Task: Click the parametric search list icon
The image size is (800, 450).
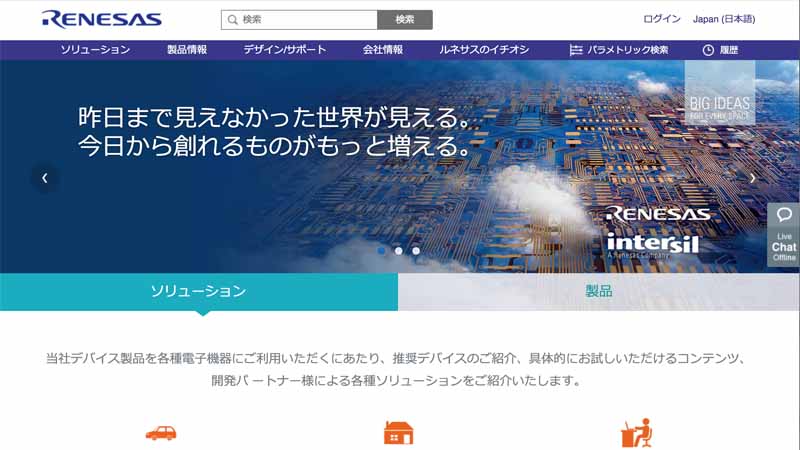Action: coord(576,50)
